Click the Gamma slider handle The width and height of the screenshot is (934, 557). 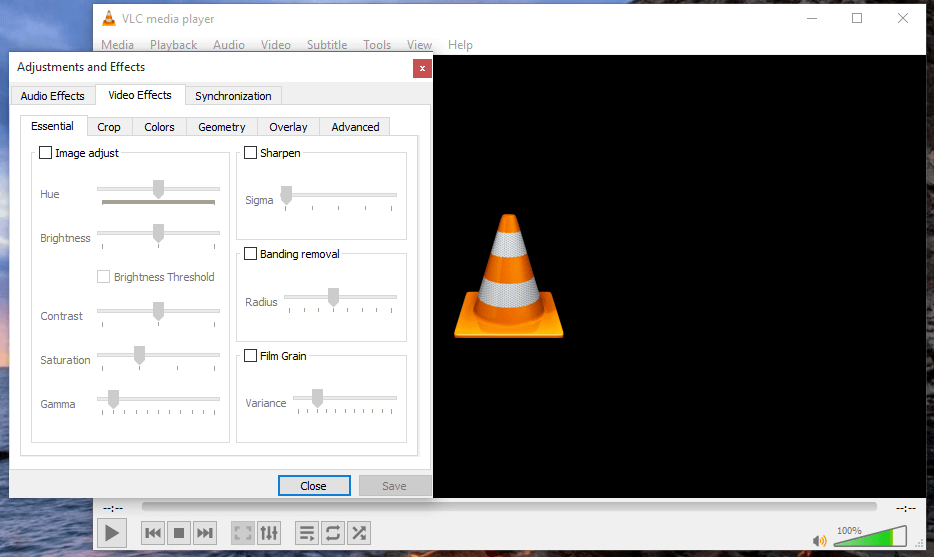coord(113,399)
